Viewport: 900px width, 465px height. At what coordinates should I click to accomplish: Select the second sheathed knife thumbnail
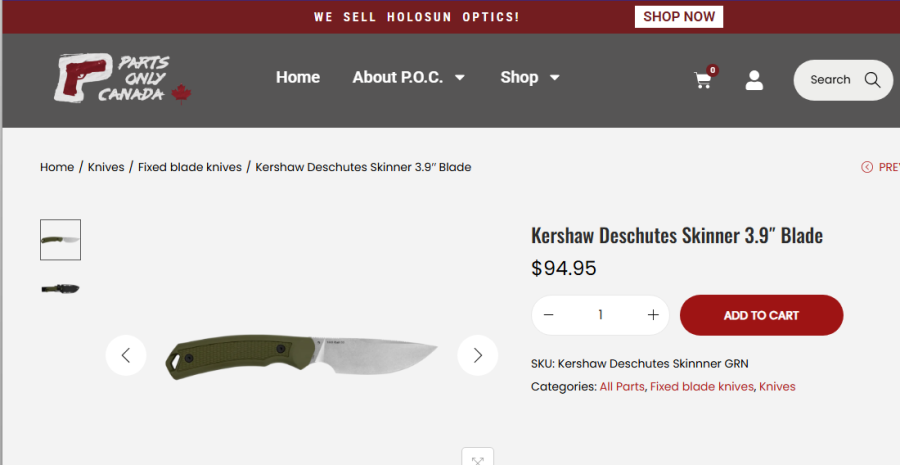[60, 289]
